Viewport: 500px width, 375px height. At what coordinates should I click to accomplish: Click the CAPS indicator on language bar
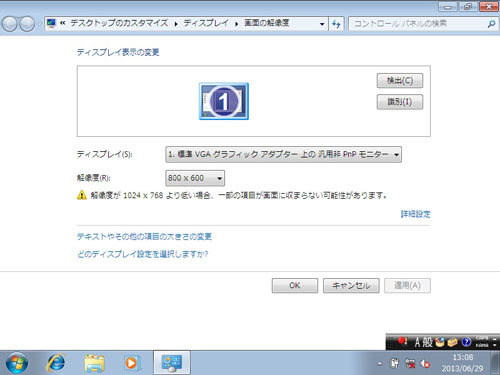click(x=482, y=338)
